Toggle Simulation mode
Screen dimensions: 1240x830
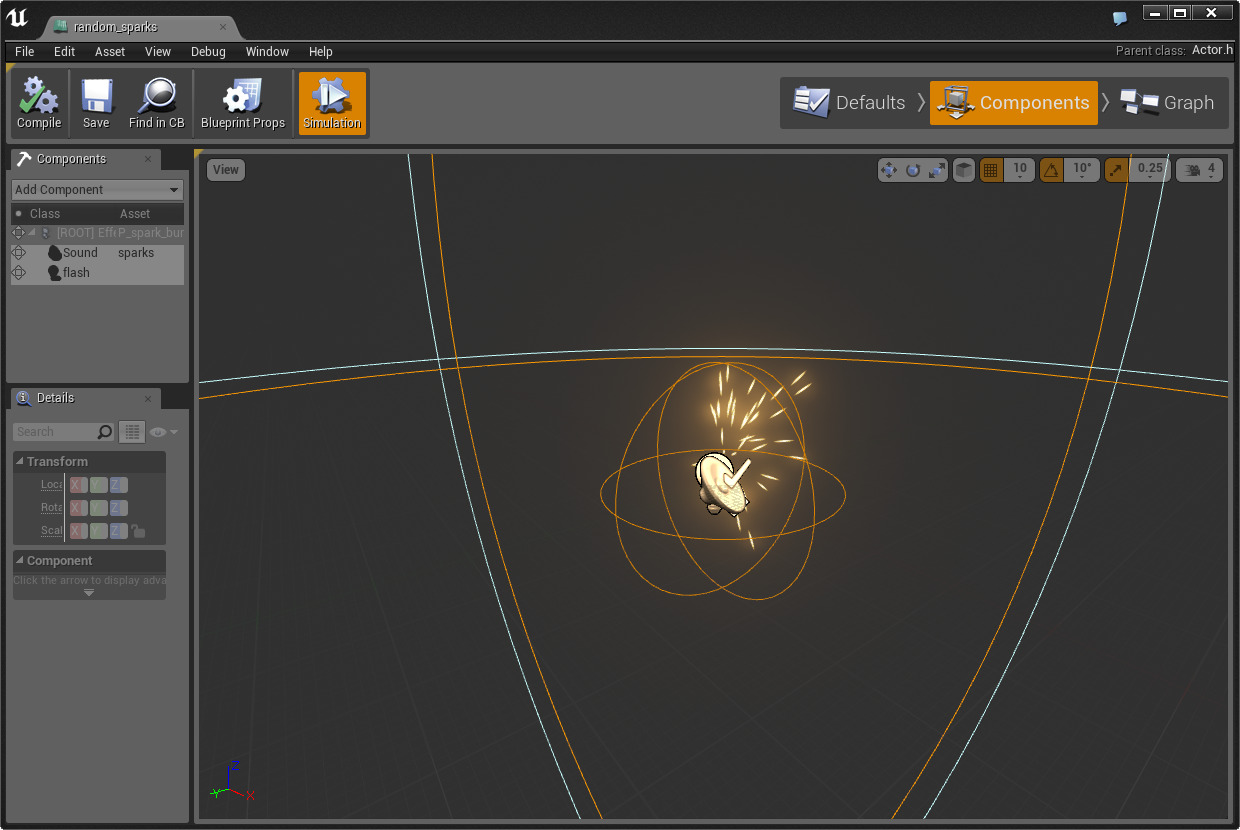[x=332, y=103]
